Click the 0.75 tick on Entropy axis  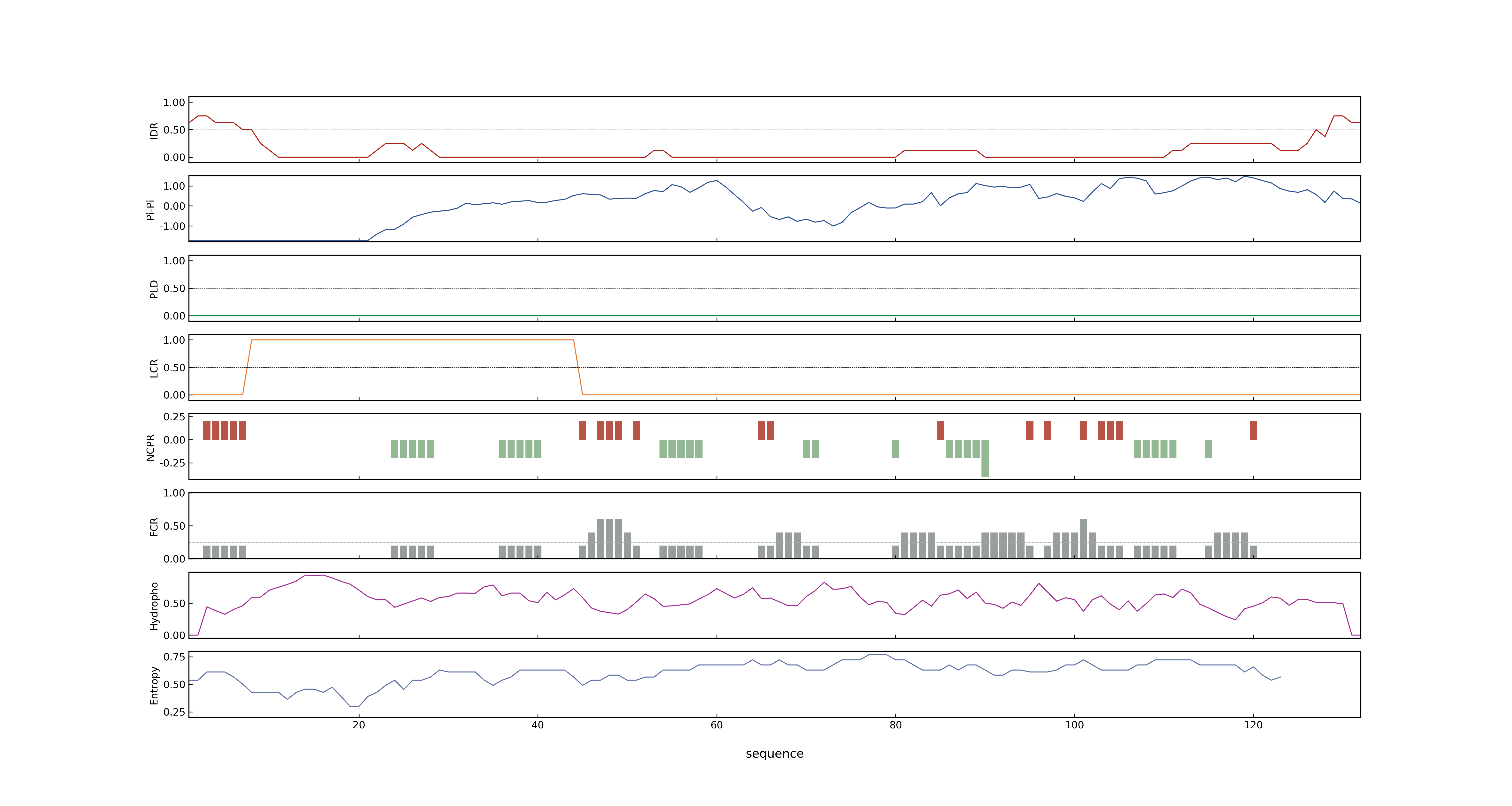pyautogui.click(x=174, y=657)
